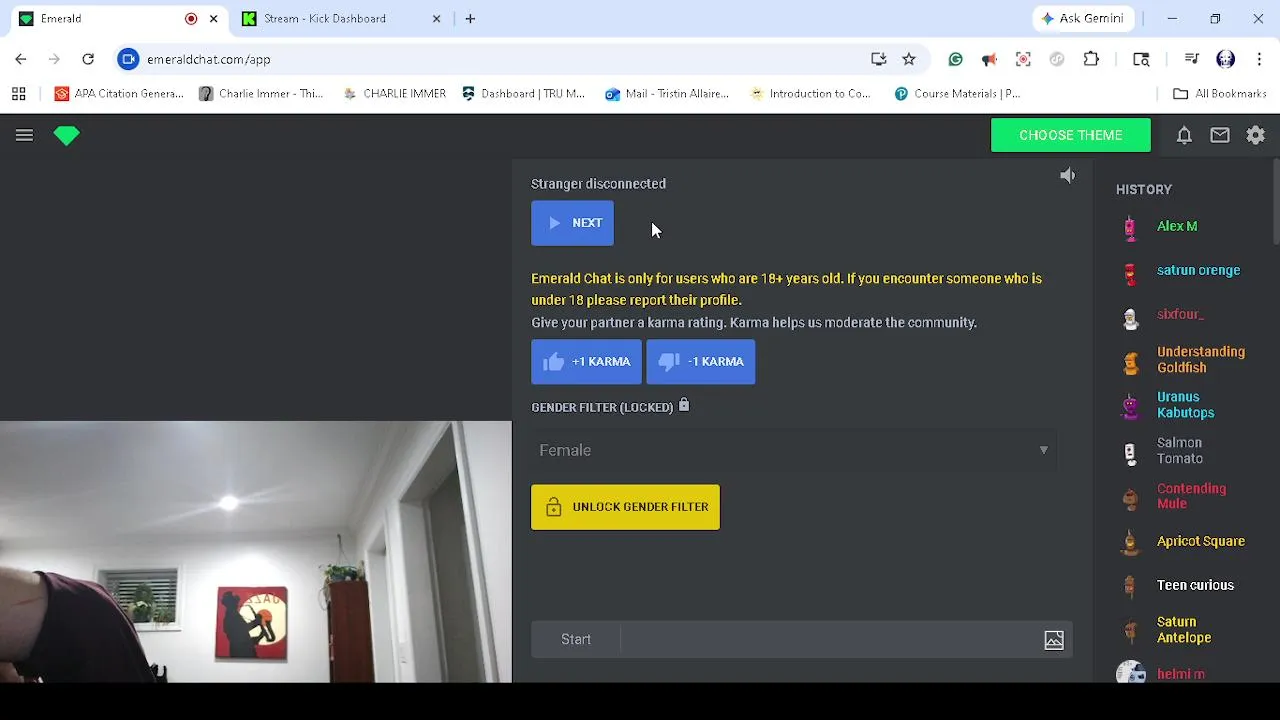Screen dimensions: 1280x720
Task: Close the Kick Dashboard tab
Action: click(436, 18)
